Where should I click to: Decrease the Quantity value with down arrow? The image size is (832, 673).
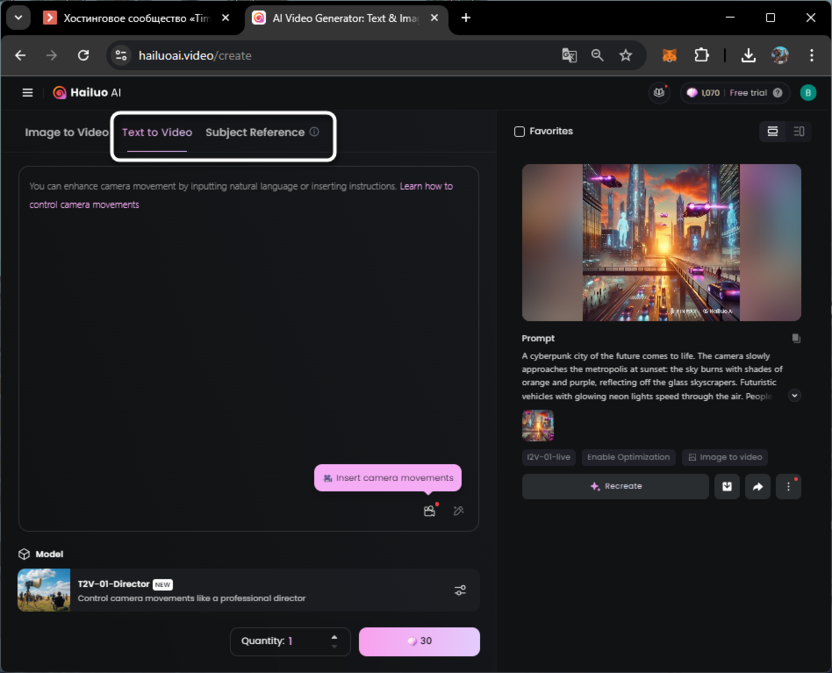[x=334, y=646]
